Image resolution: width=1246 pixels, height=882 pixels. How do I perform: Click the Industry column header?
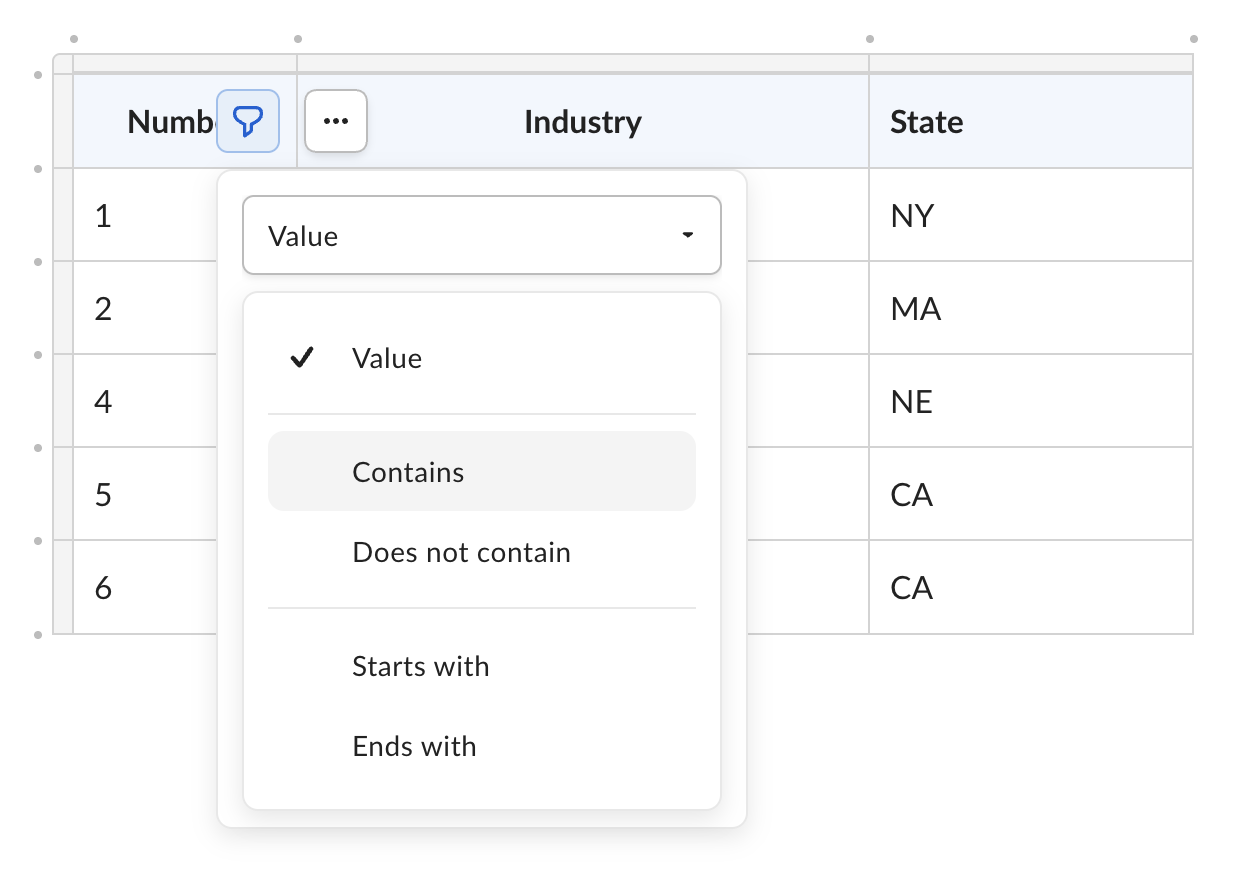tap(583, 121)
